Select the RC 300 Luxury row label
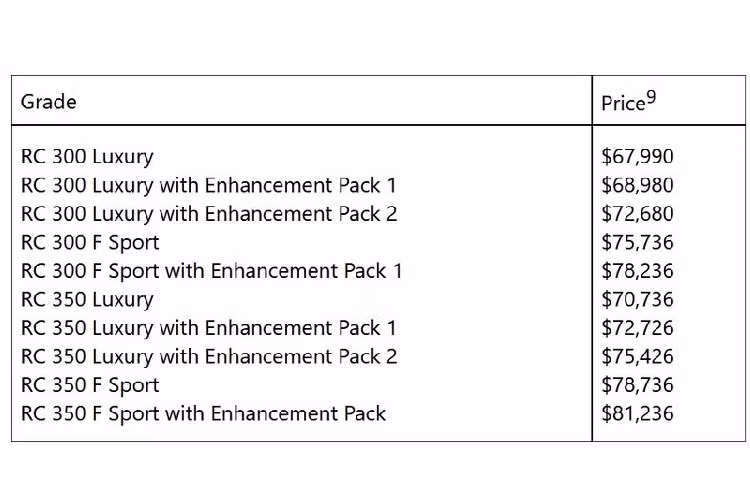This screenshot has height=500, width=750. tap(87, 156)
